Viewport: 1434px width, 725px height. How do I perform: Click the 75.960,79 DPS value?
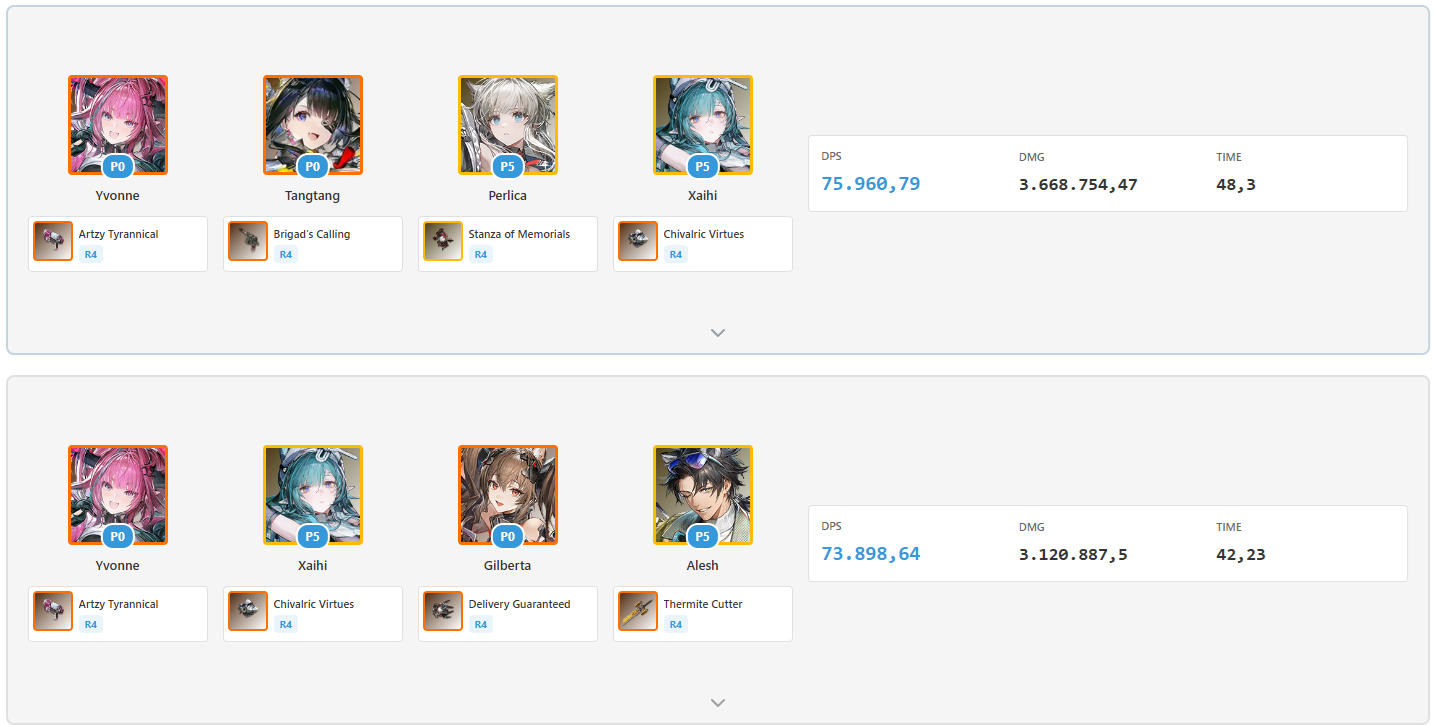pos(870,184)
